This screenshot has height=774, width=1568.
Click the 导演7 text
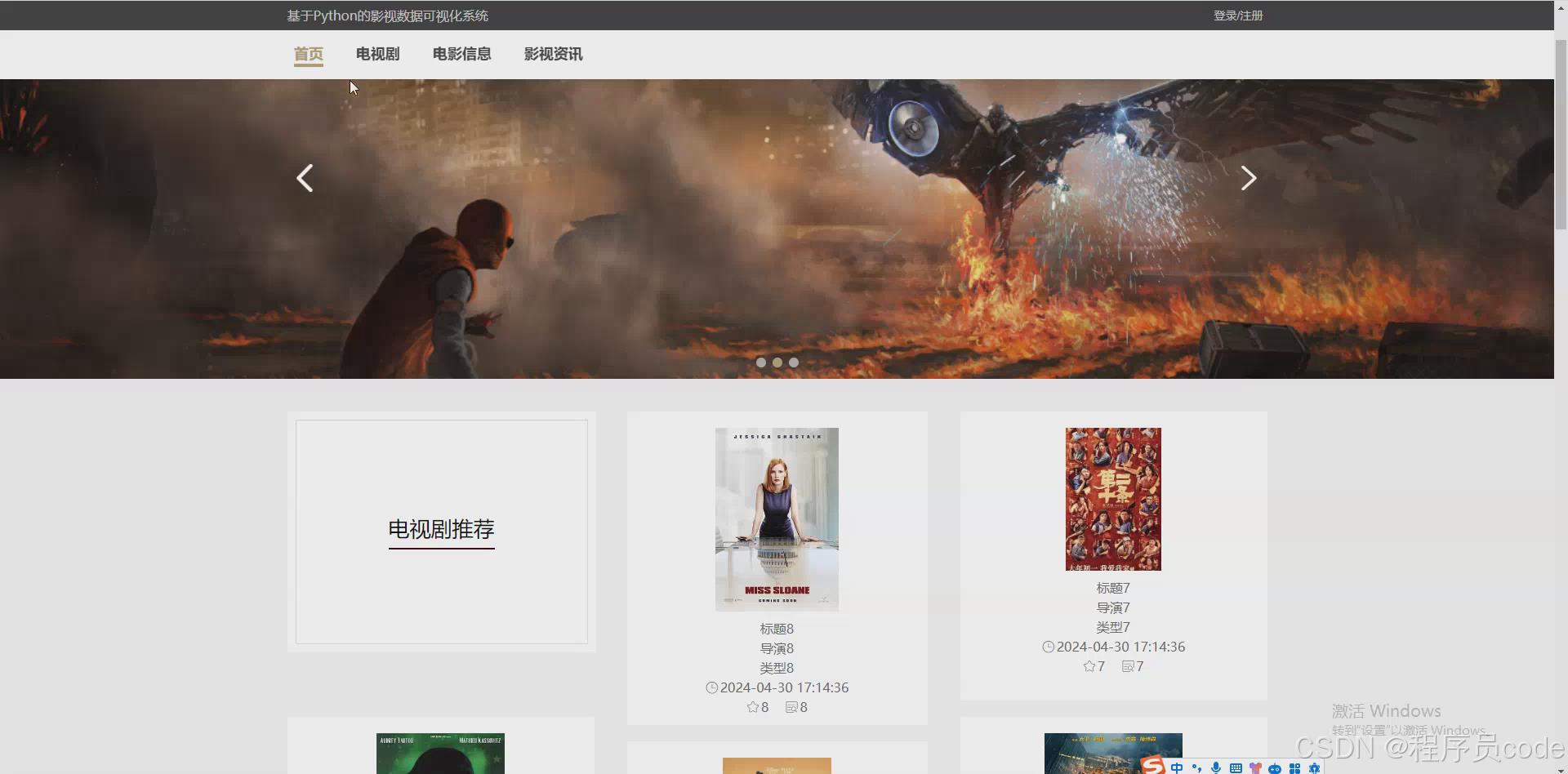click(x=1113, y=607)
